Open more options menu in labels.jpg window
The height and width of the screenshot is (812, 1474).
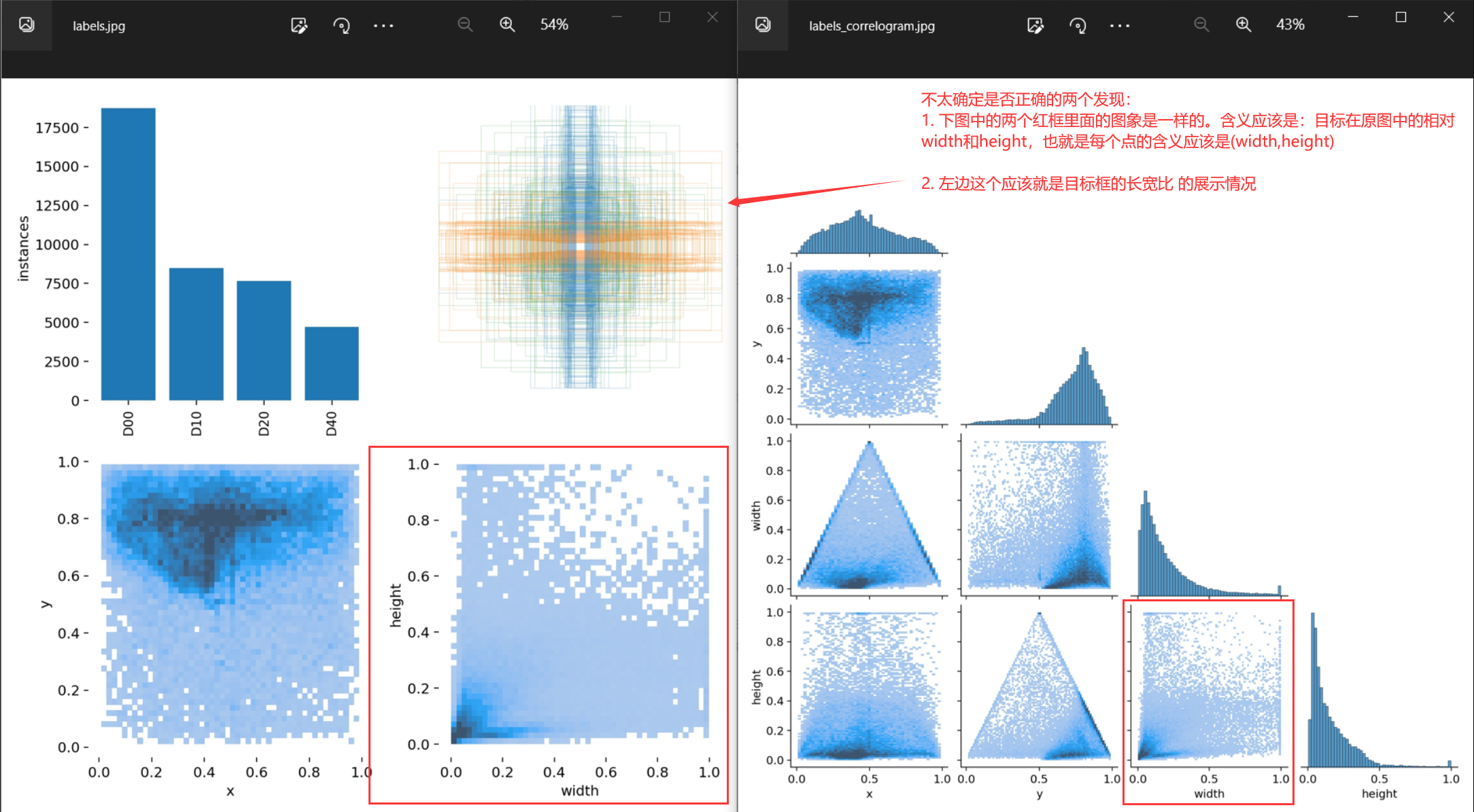click(x=383, y=26)
